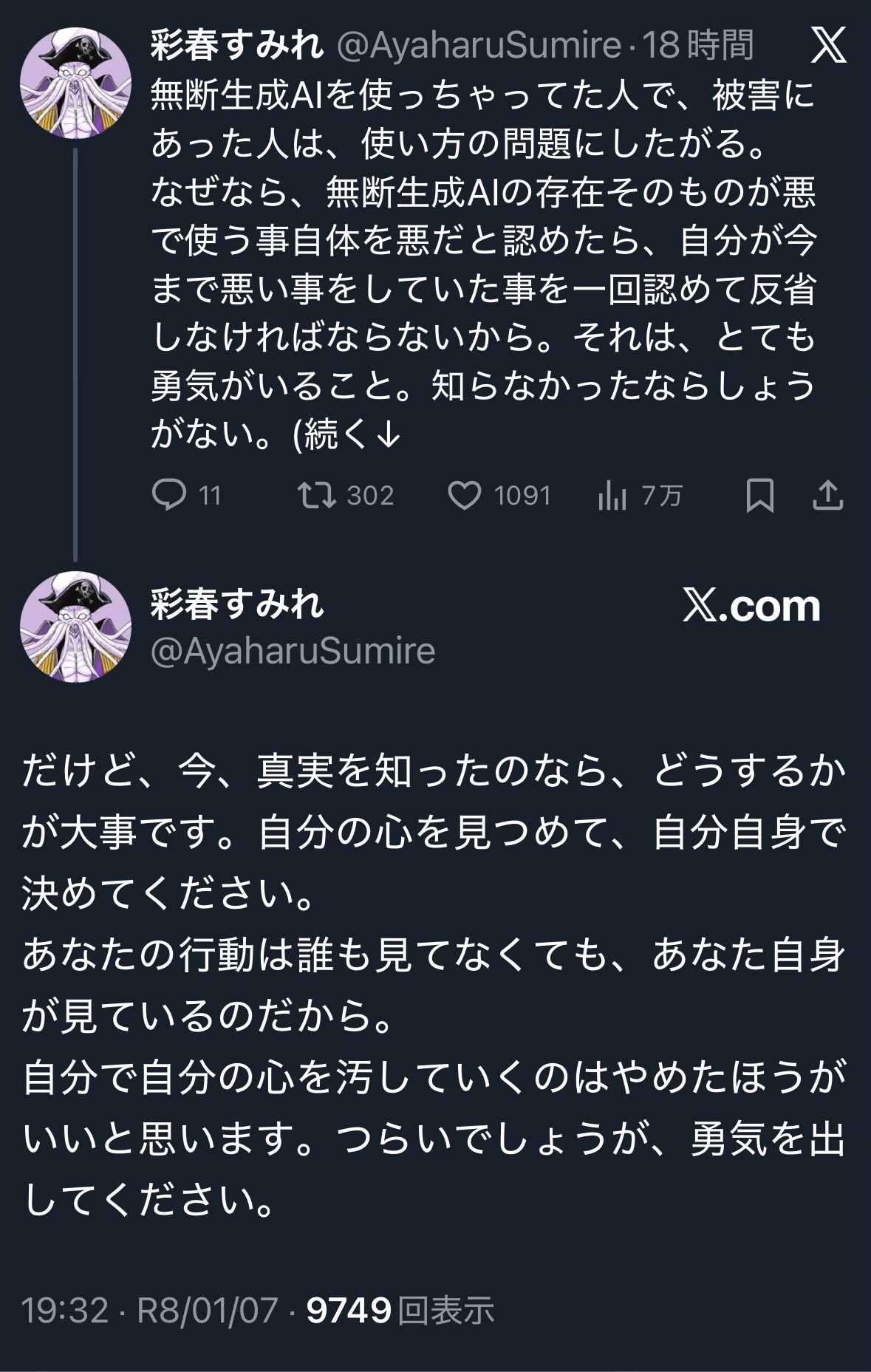Click the X.com logo beside second post
The height and width of the screenshot is (1372, 871).
click(x=751, y=606)
